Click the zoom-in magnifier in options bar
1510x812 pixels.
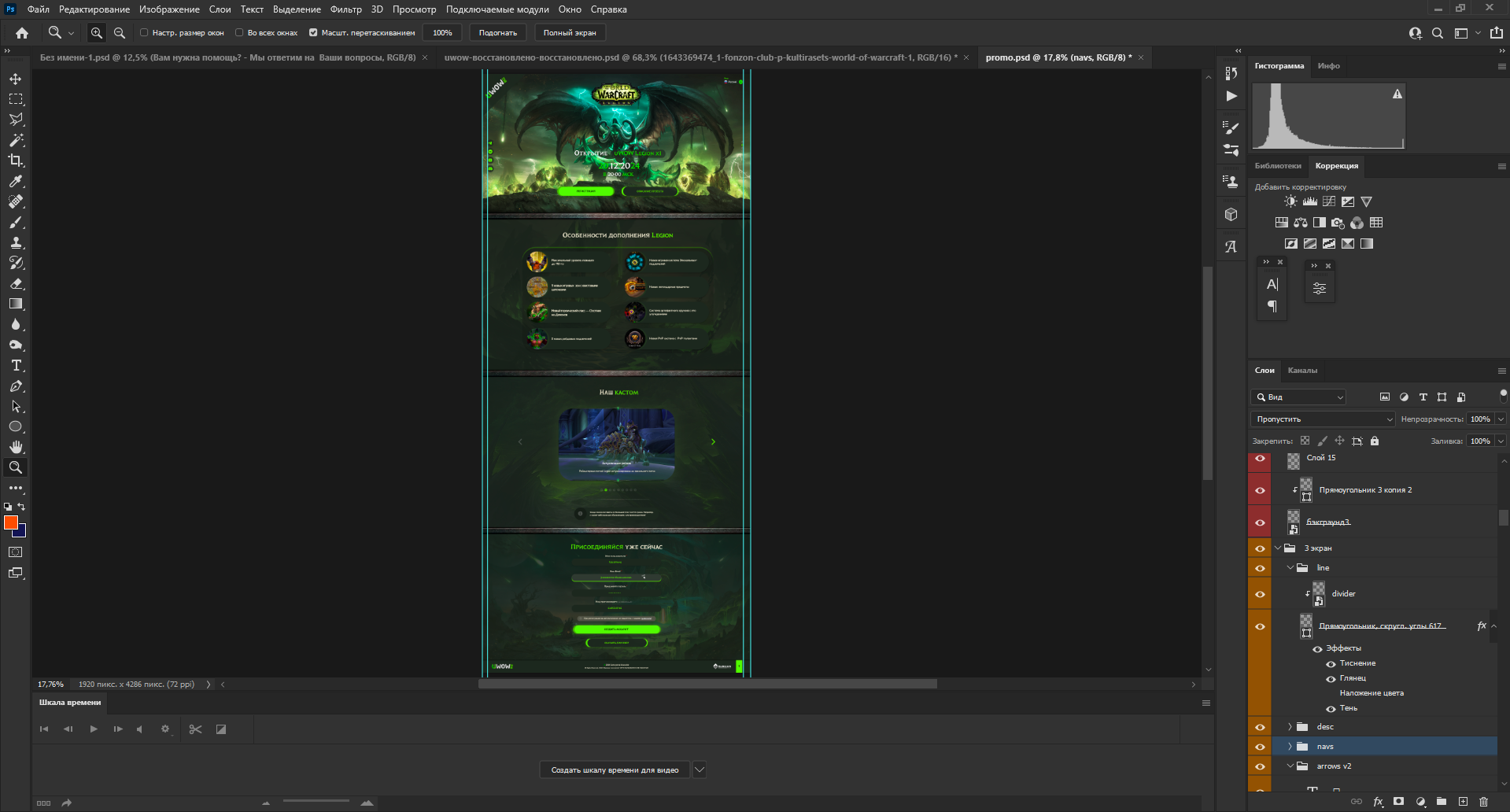click(x=96, y=33)
